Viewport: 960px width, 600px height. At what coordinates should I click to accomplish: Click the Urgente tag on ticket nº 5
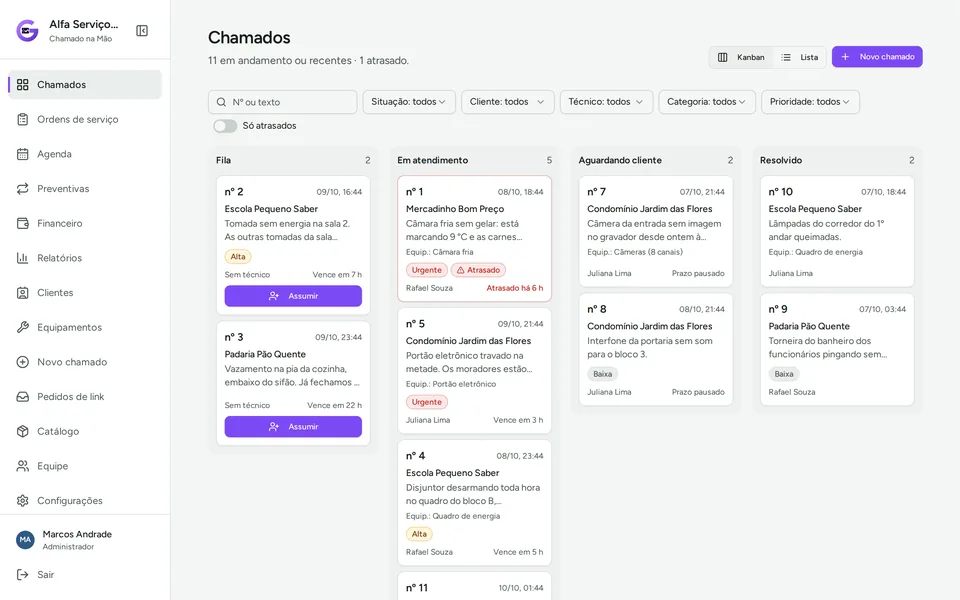[x=427, y=402]
